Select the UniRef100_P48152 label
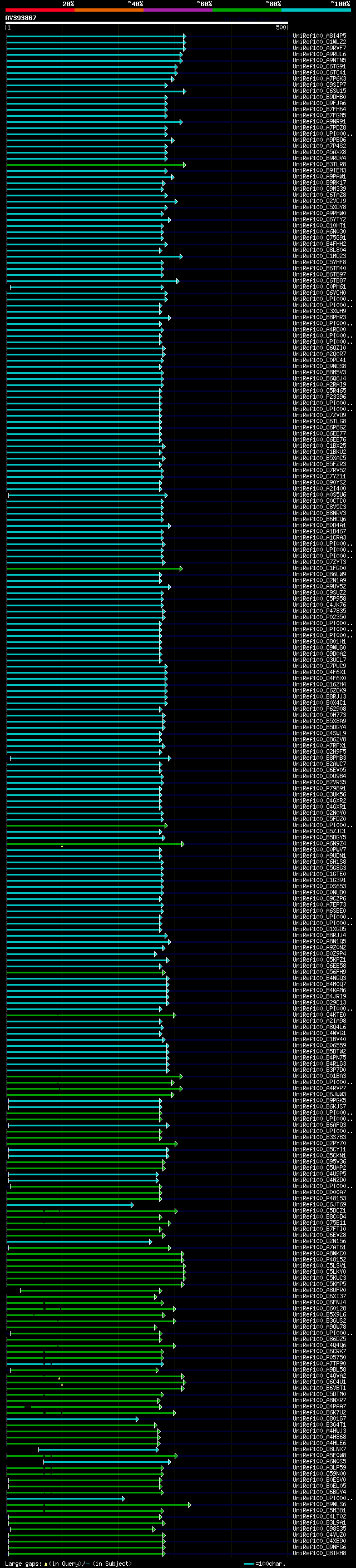Image resolution: width=356 pixels, height=1568 pixels. [x=319, y=1259]
